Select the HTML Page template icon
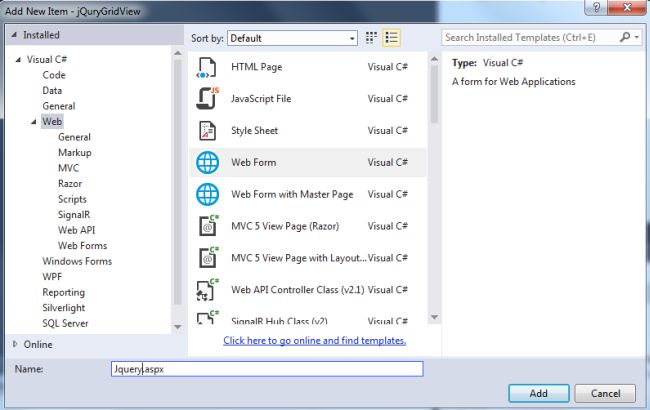 tap(206, 67)
